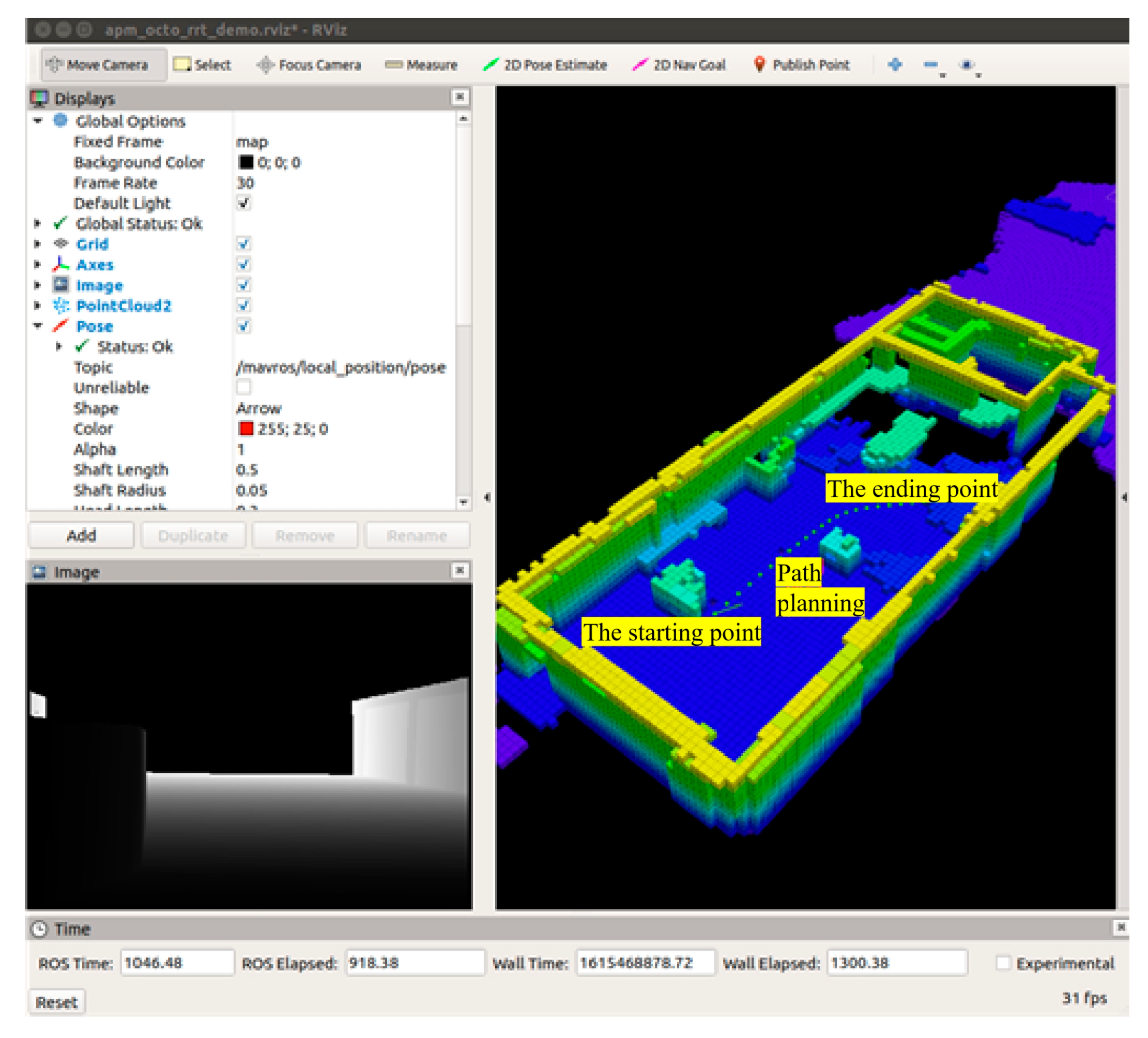Image resolution: width=1148 pixels, height=1038 pixels.
Task: Open the red Pose color swatch
Action: pyautogui.click(x=246, y=429)
